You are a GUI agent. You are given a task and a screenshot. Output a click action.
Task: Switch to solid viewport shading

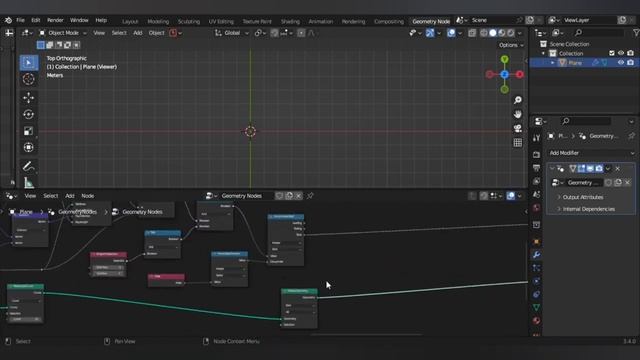tap(493, 33)
